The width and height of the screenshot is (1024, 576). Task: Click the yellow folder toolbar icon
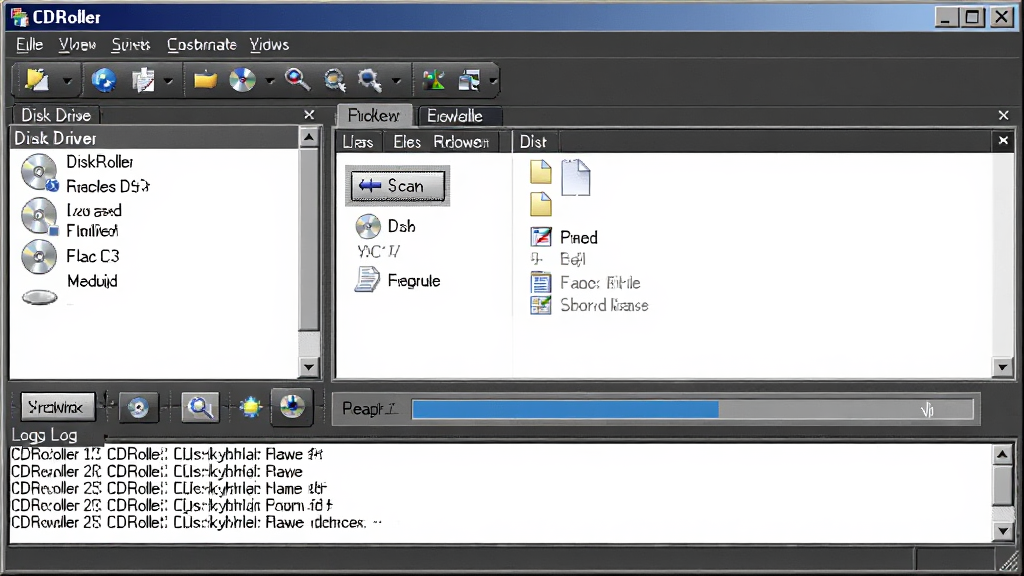coord(205,80)
